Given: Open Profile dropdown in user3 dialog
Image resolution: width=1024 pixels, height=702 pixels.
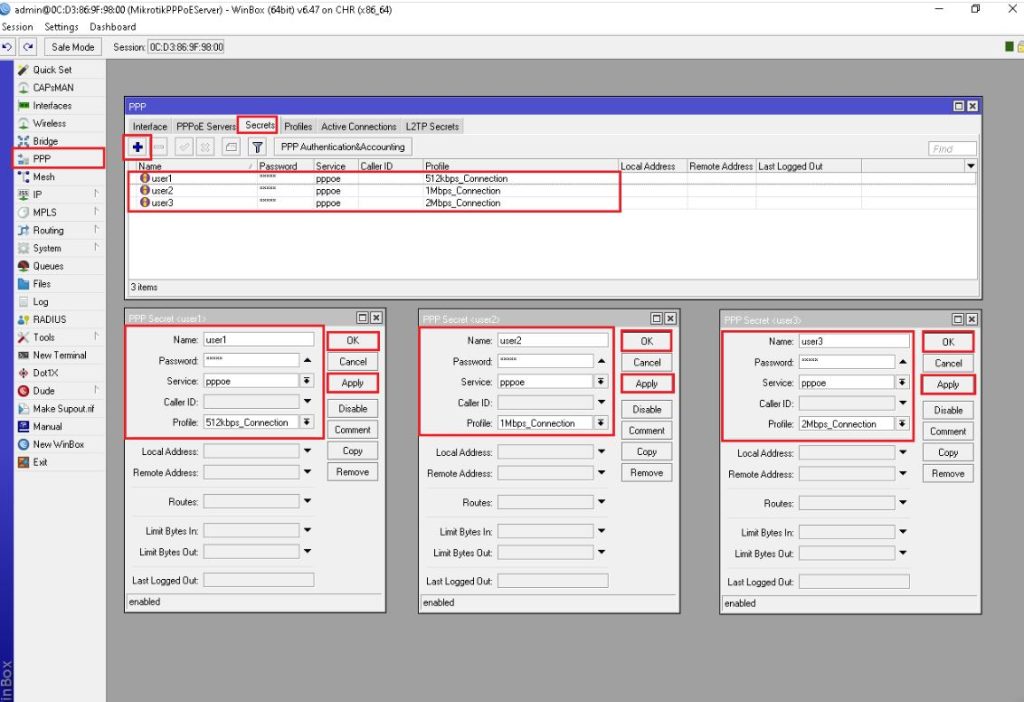Looking at the screenshot, I should tap(903, 424).
